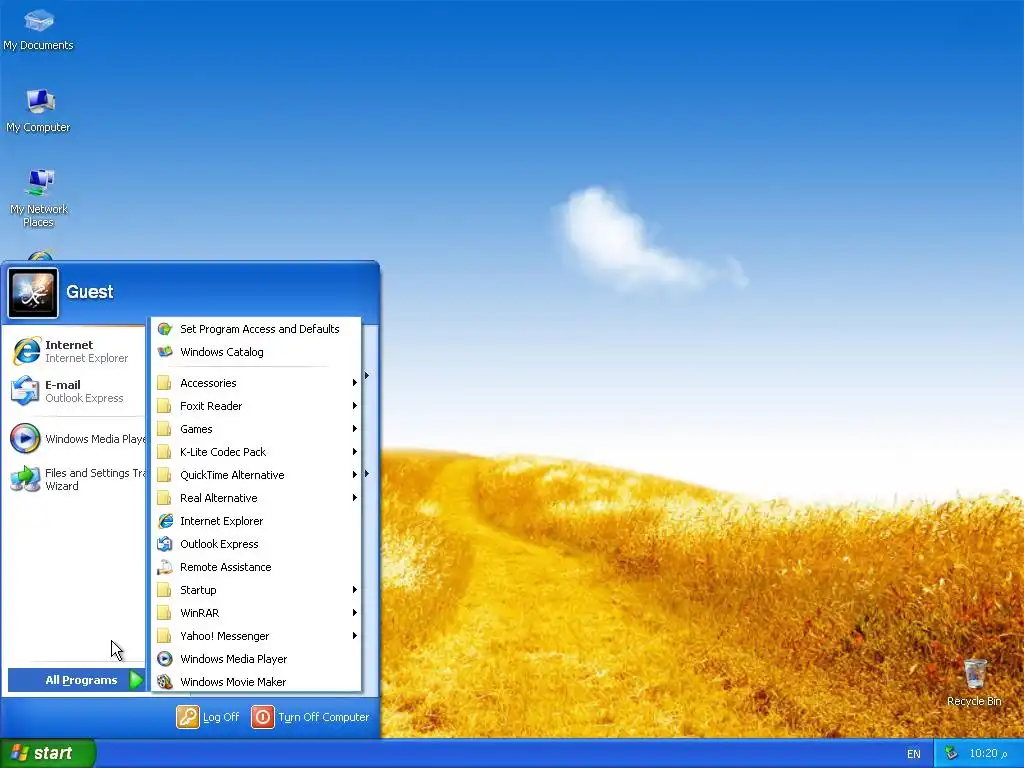This screenshot has width=1024, height=768.
Task: Click the Guest user name text
Action: [89, 292]
